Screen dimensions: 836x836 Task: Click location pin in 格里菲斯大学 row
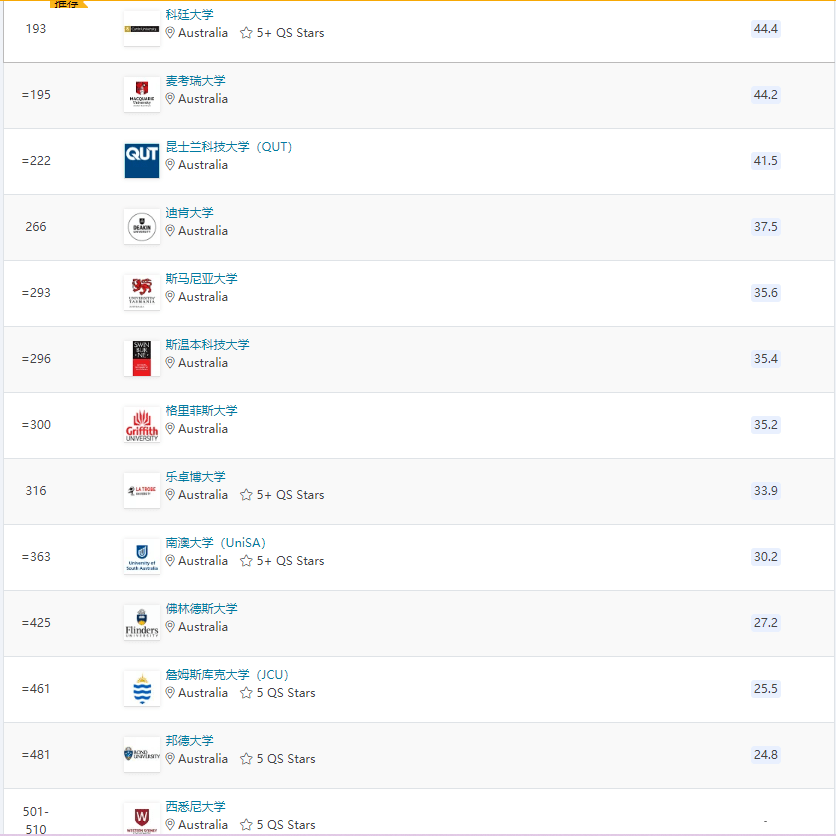[170, 429]
